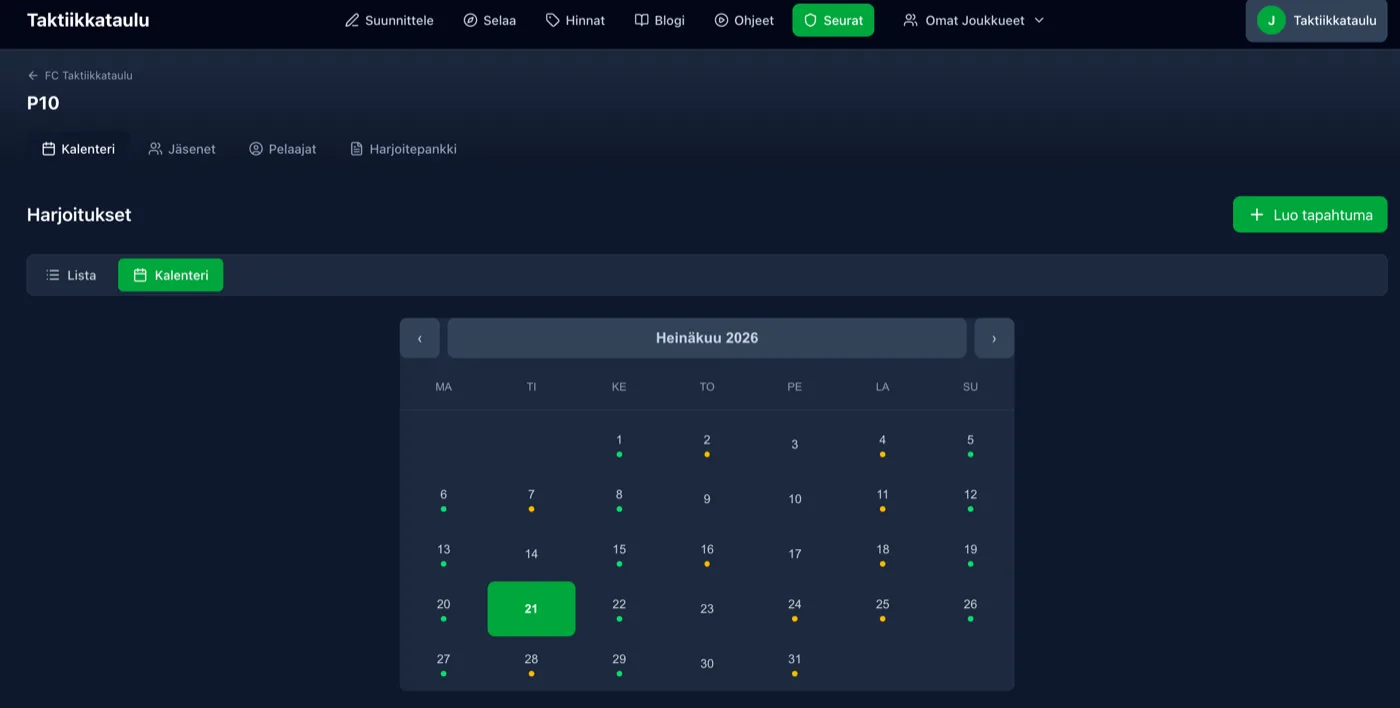Viewport: 1400px width, 708px height.
Task: Select day 12 in the calendar
Action: click(x=970, y=499)
